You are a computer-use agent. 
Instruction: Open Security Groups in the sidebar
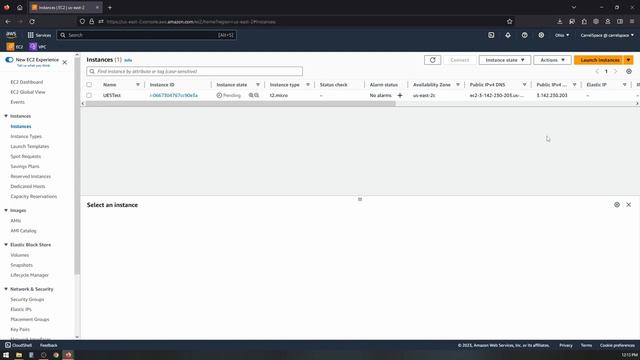27,299
